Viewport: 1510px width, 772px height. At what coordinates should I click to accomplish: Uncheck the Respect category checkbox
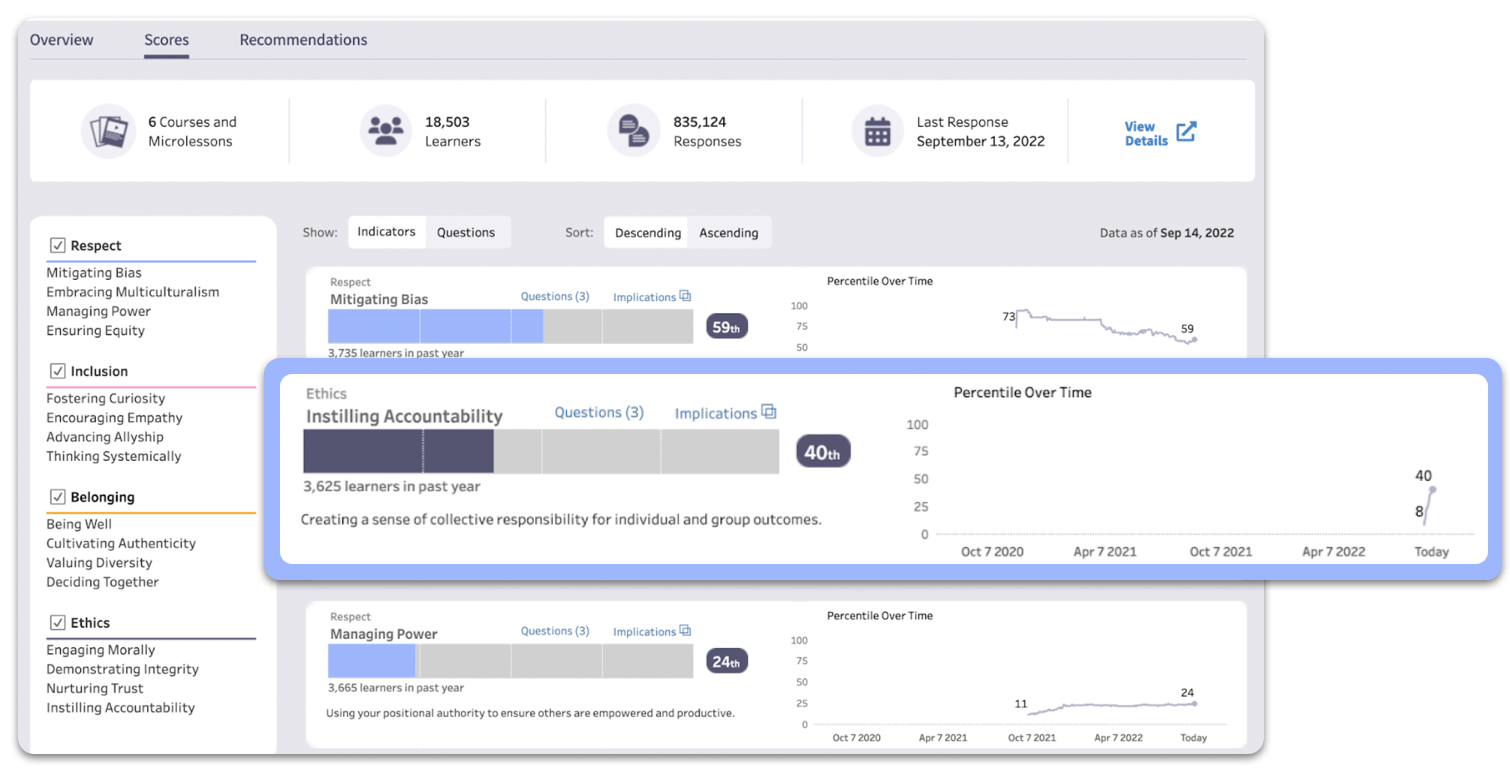pos(58,245)
